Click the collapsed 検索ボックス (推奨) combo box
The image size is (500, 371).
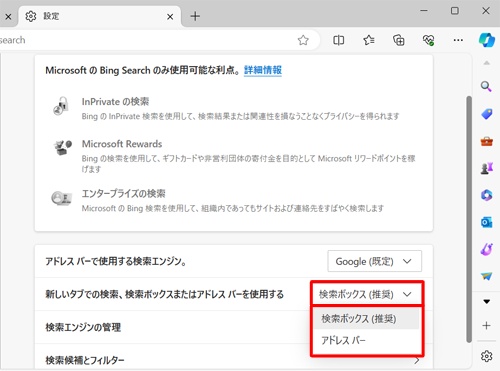[367, 294]
